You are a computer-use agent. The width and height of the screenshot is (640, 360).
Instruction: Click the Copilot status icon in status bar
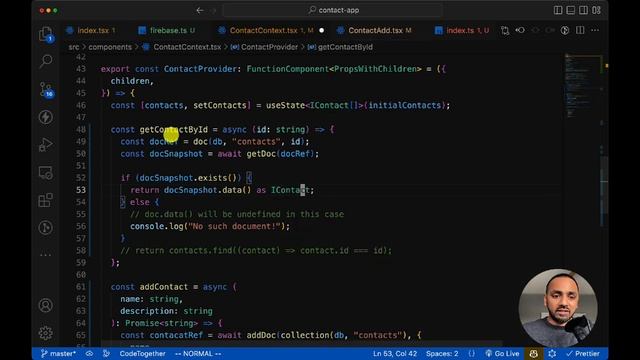(x=533, y=353)
